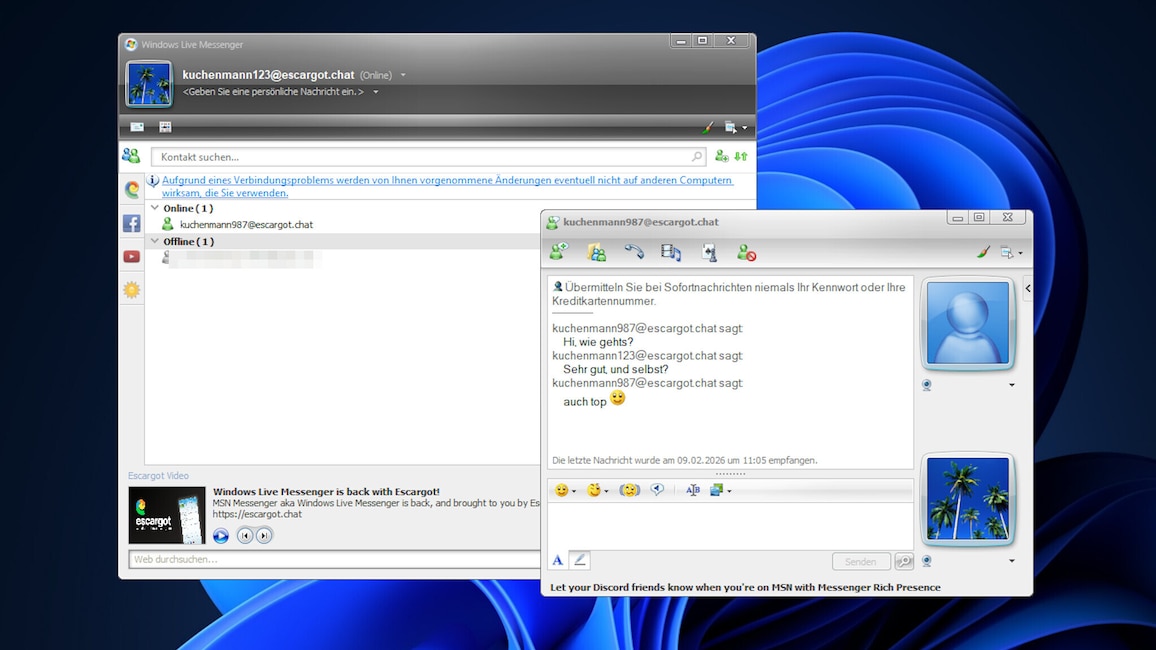The image size is (1156, 650).
Task: Open the emoticon smiley picker
Action: click(565, 490)
